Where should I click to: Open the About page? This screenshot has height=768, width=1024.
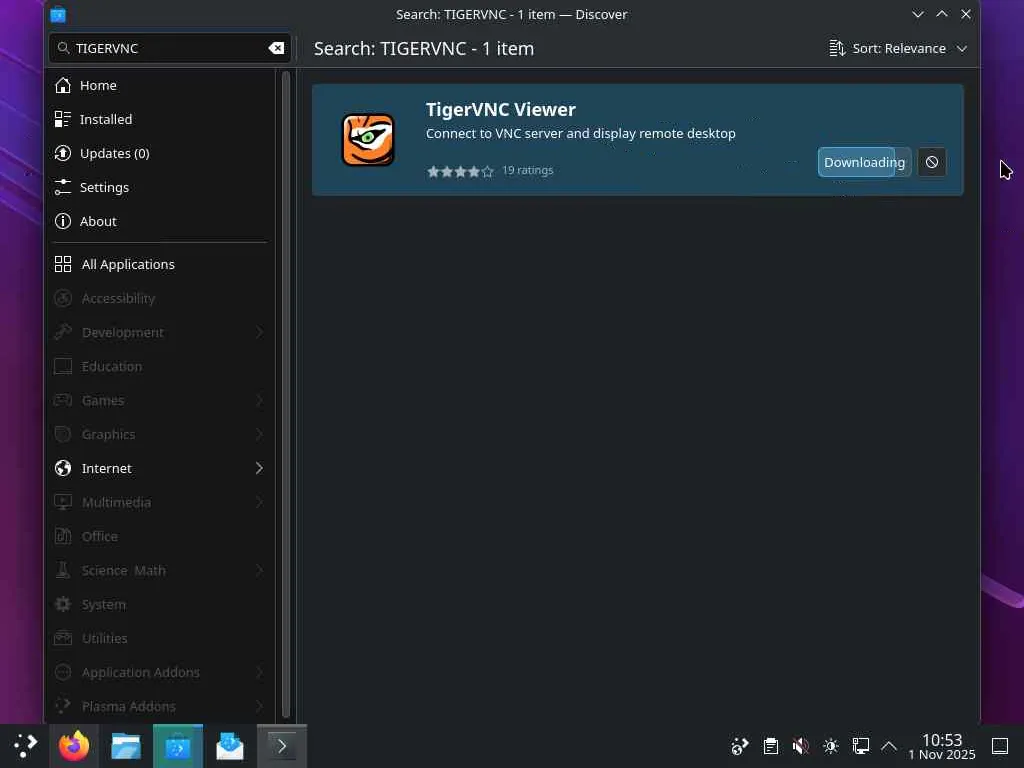(x=160, y=221)
